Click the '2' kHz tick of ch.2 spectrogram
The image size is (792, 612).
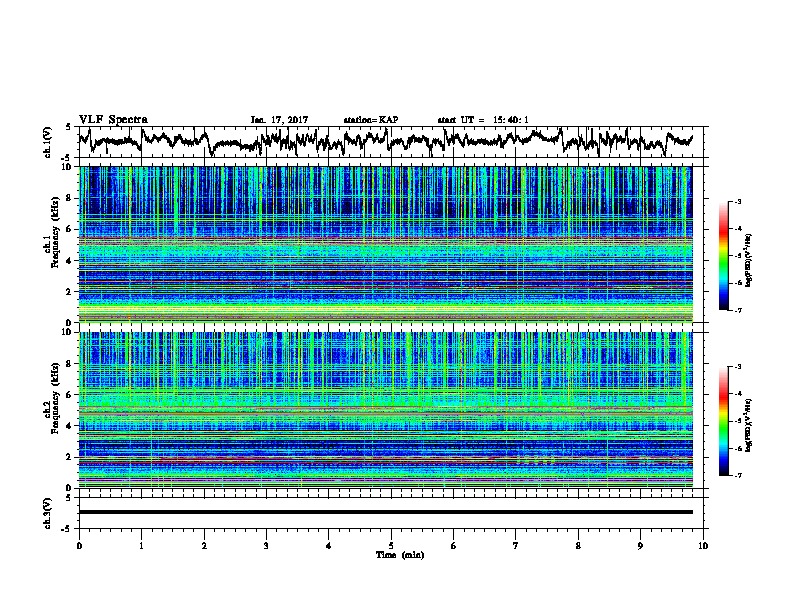tap(70, 457)
